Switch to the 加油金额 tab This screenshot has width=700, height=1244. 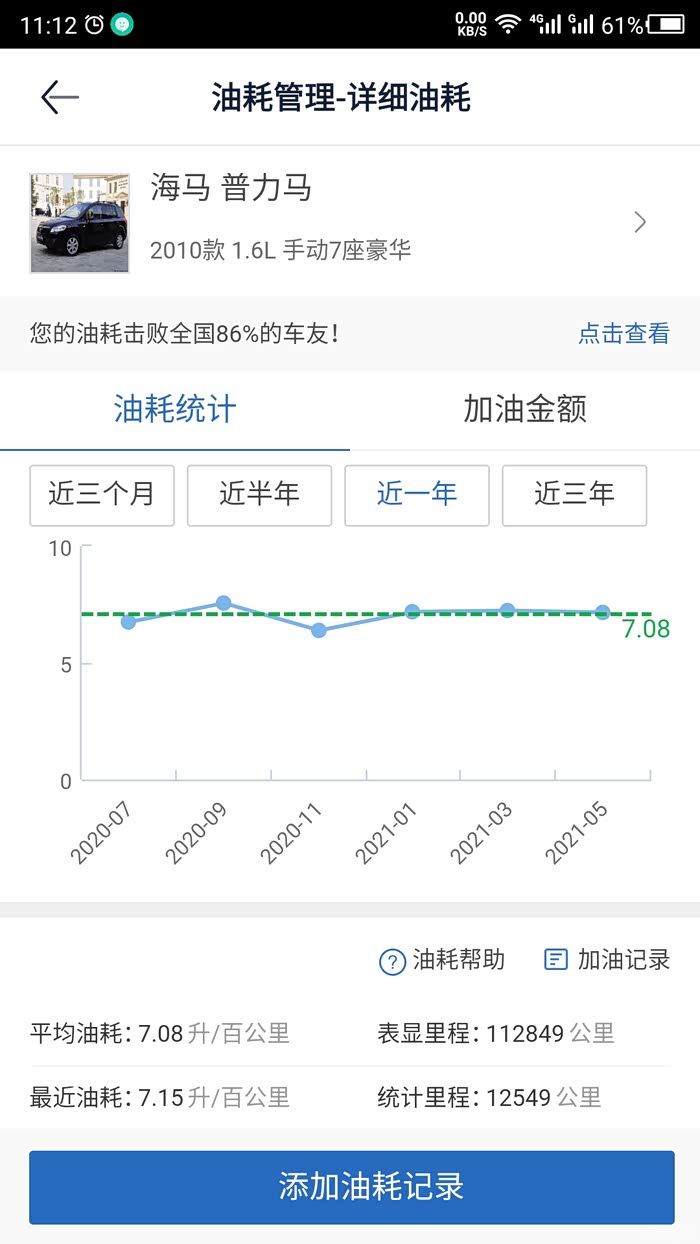pyautogui.click(x=525, y=409)
